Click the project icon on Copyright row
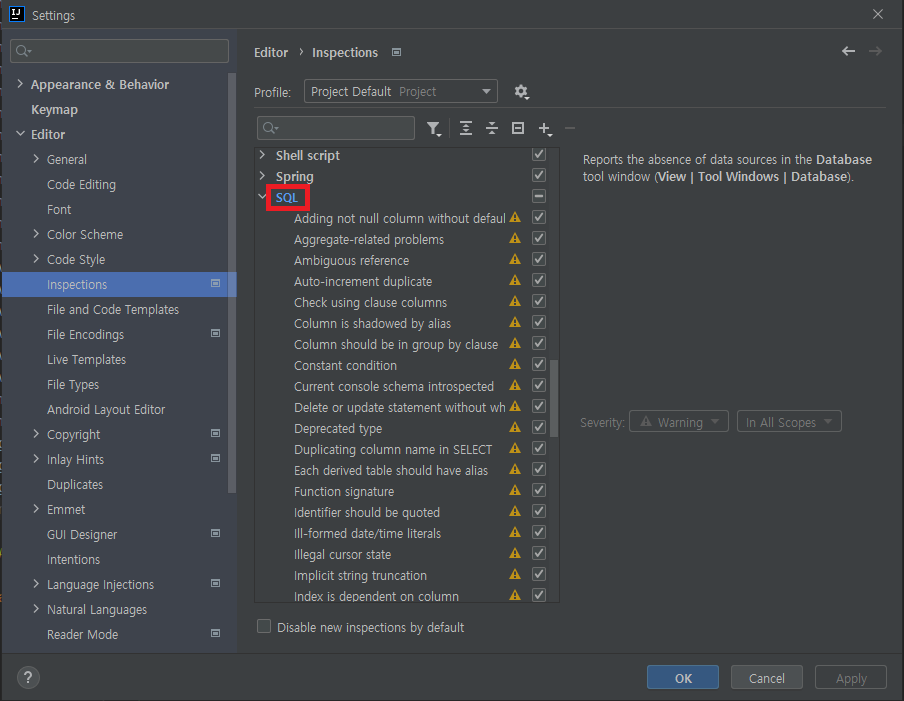The height and width of the screenshot is (701, 904). (216, 433)
